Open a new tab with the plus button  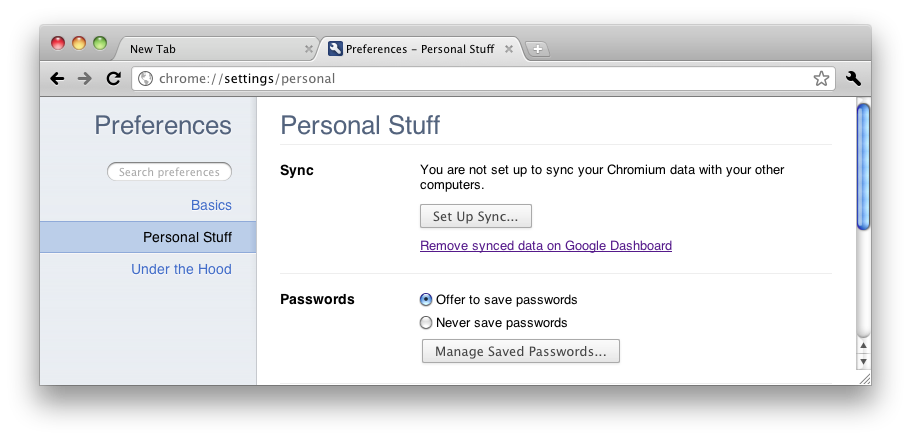(537, 49)
